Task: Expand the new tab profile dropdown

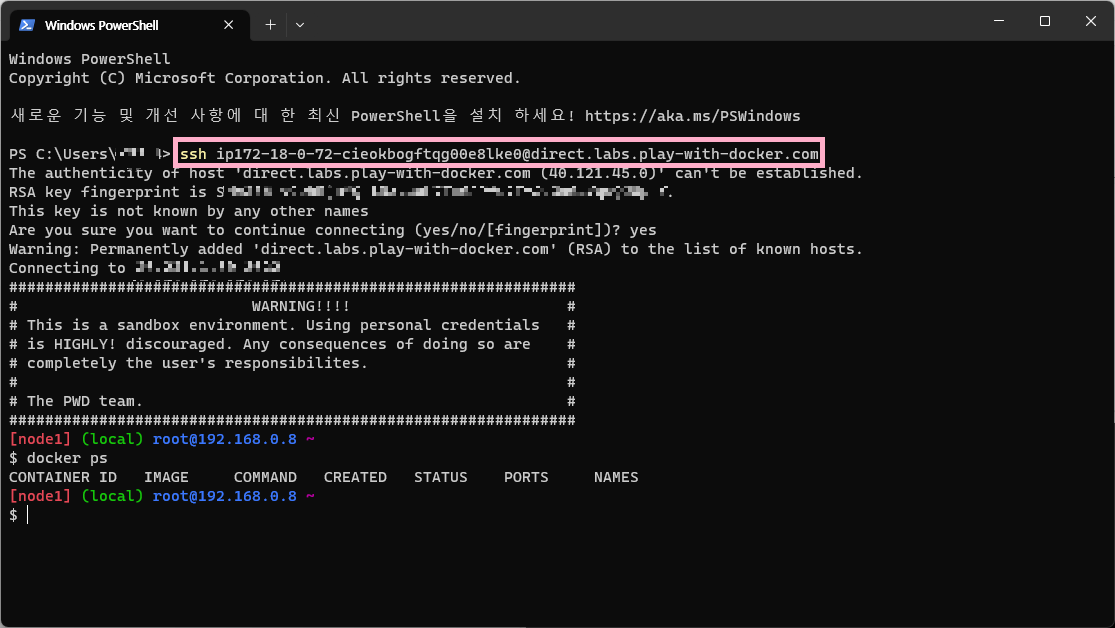Action: tap(300, 25)
